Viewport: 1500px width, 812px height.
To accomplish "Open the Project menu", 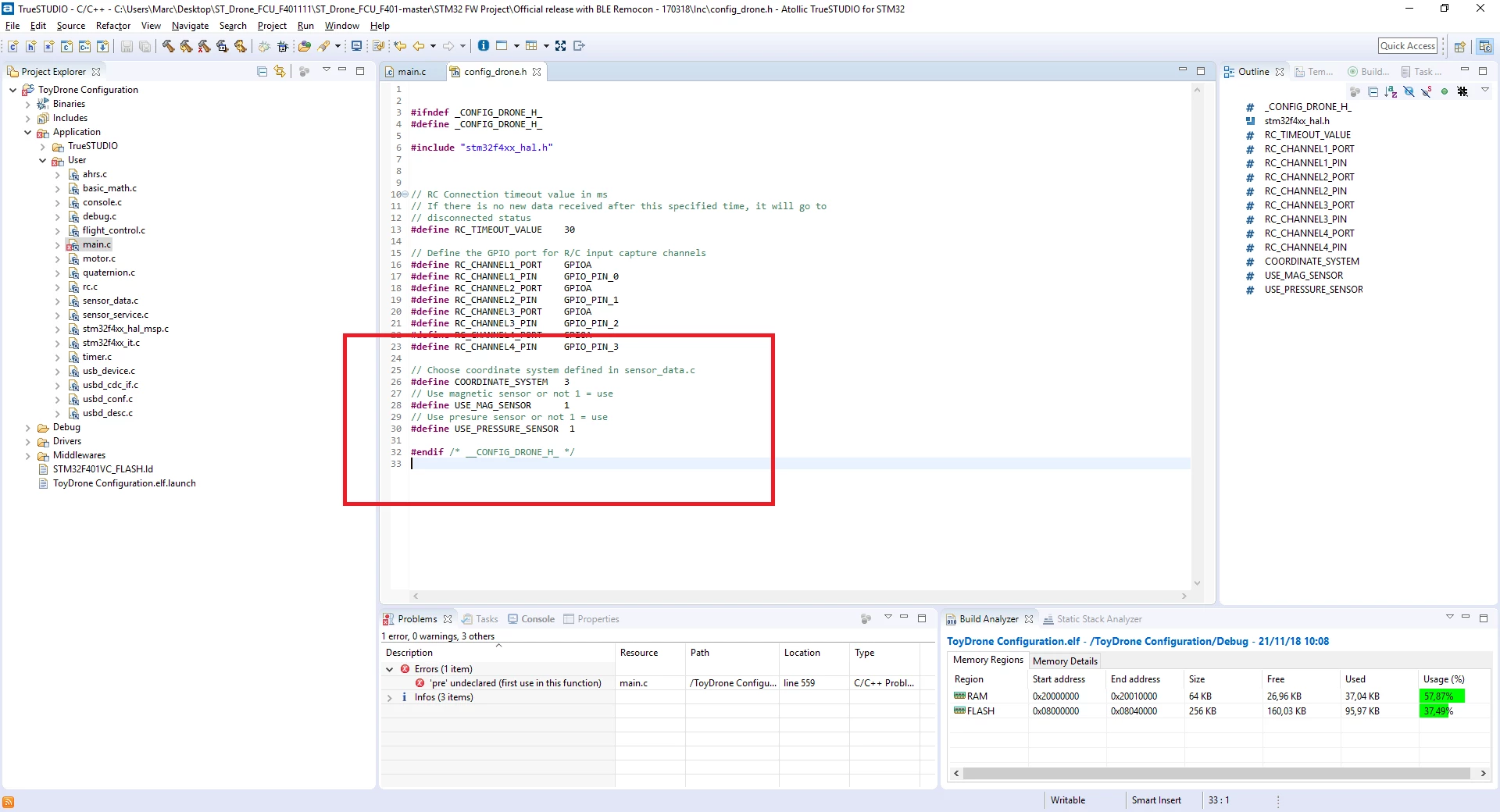I will pos(272,26).
